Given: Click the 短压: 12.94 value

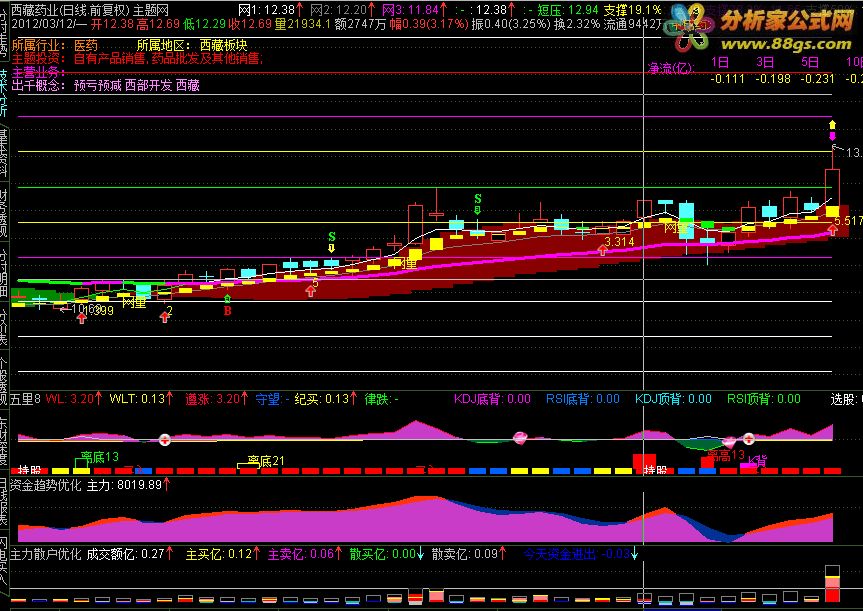Looking at the screenshot, I should click(x=567, y=9).
